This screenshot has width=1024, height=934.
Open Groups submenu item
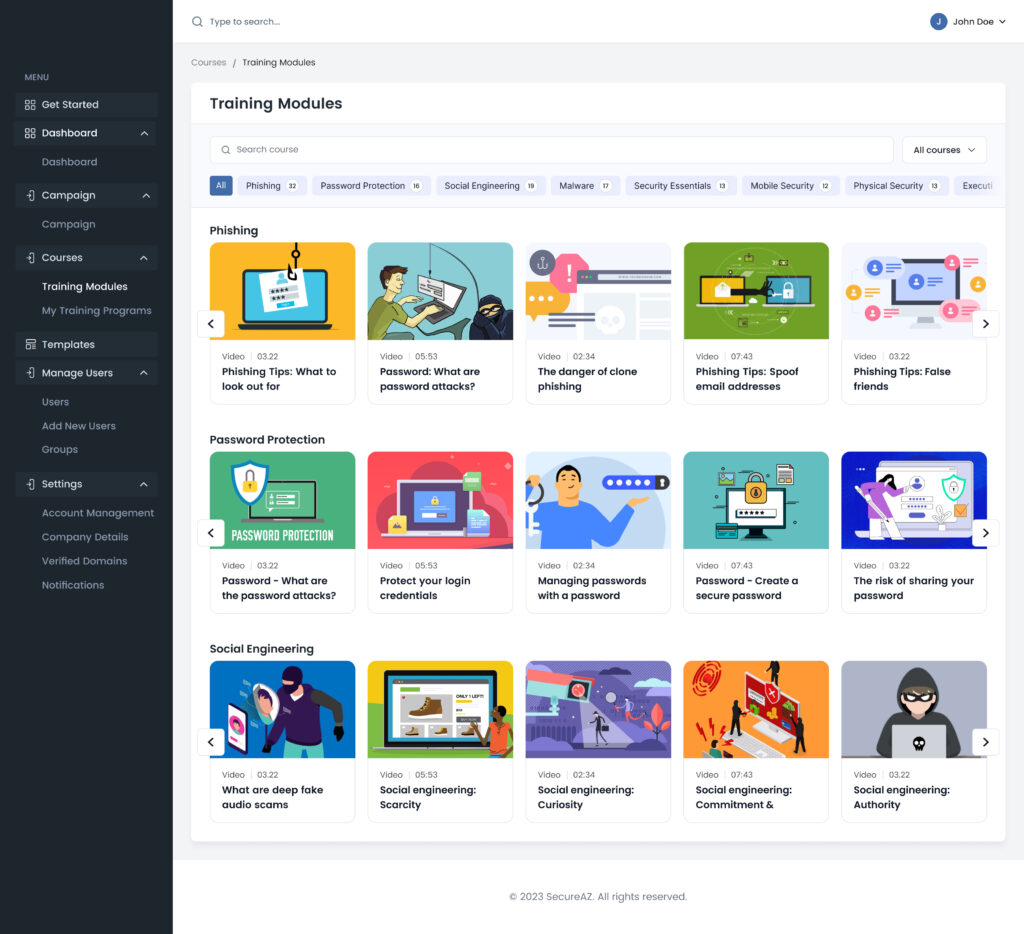pos(59,449)
